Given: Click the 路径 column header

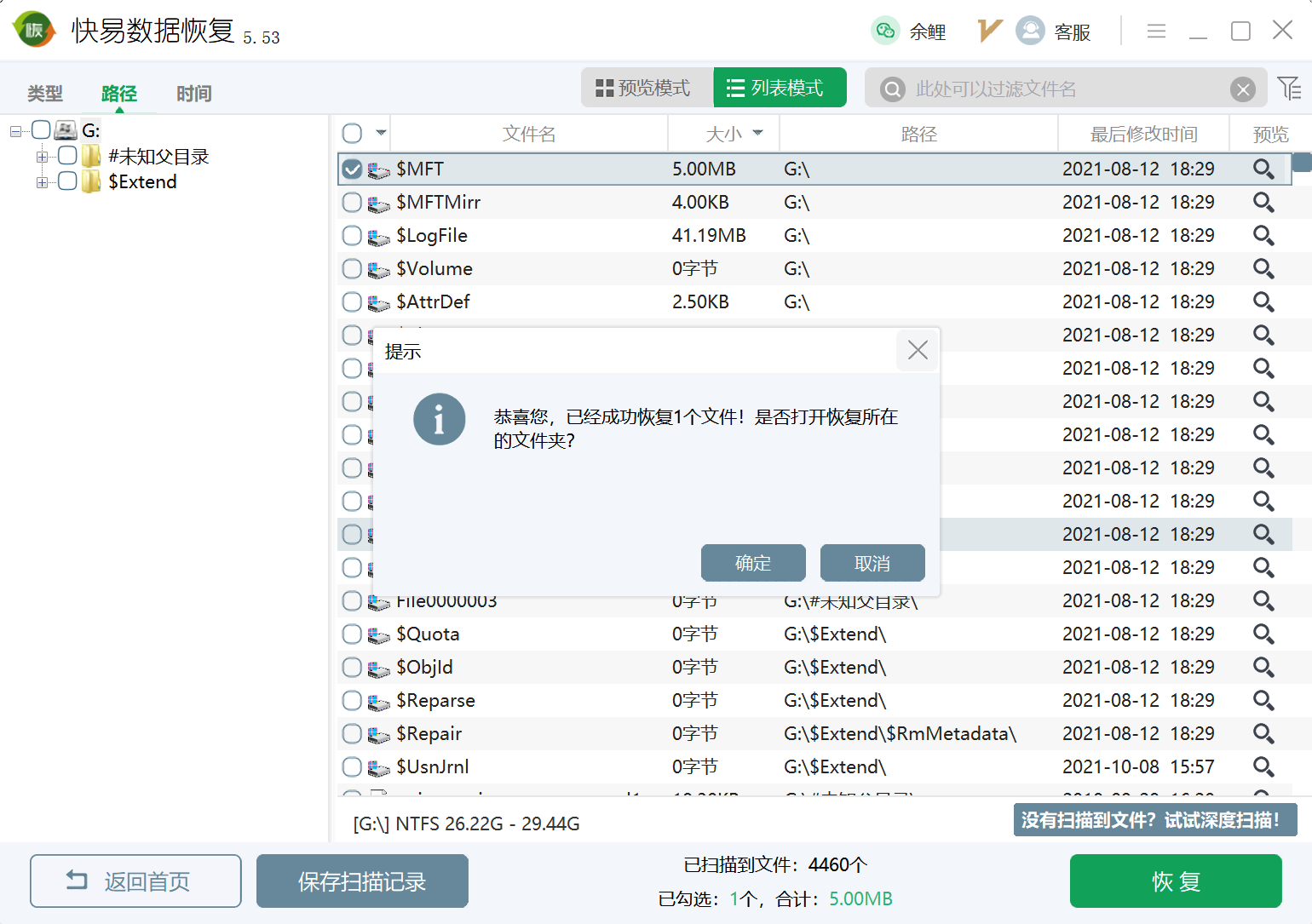Looking at the screenshot, I should click(x=919, y=134).
